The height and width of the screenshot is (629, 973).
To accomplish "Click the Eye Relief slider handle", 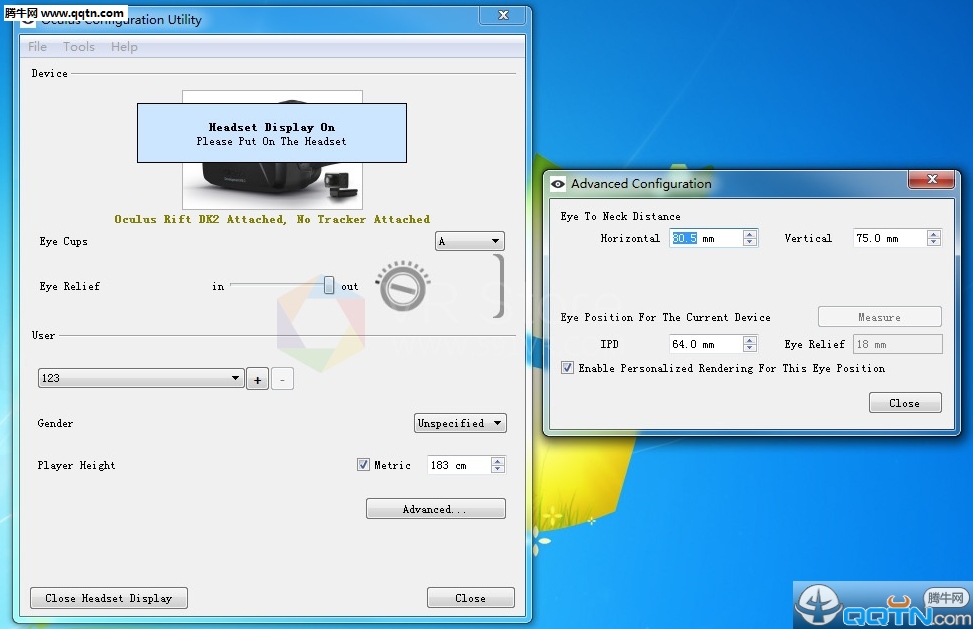I will (329, 285).
